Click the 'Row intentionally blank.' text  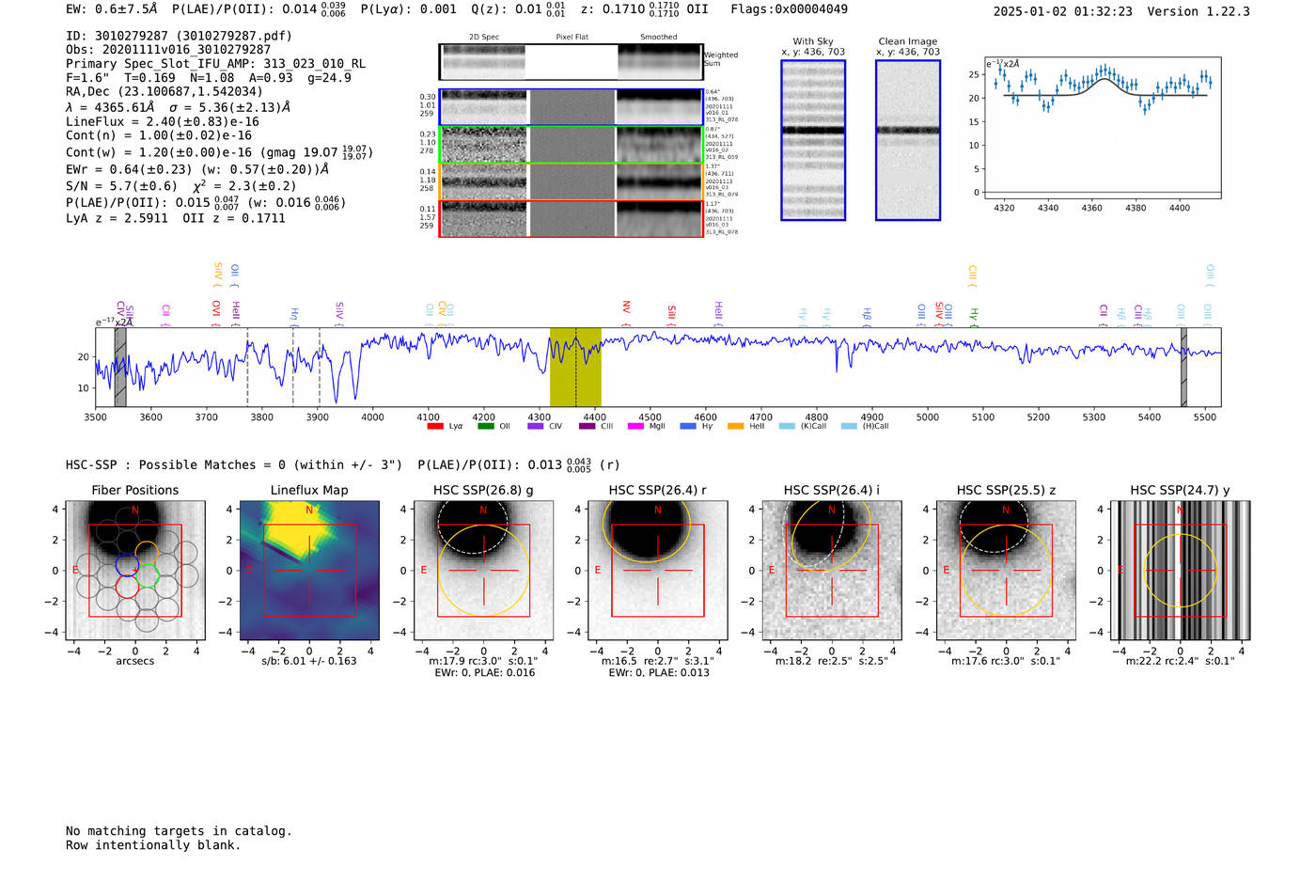click(x=153, y=845)
